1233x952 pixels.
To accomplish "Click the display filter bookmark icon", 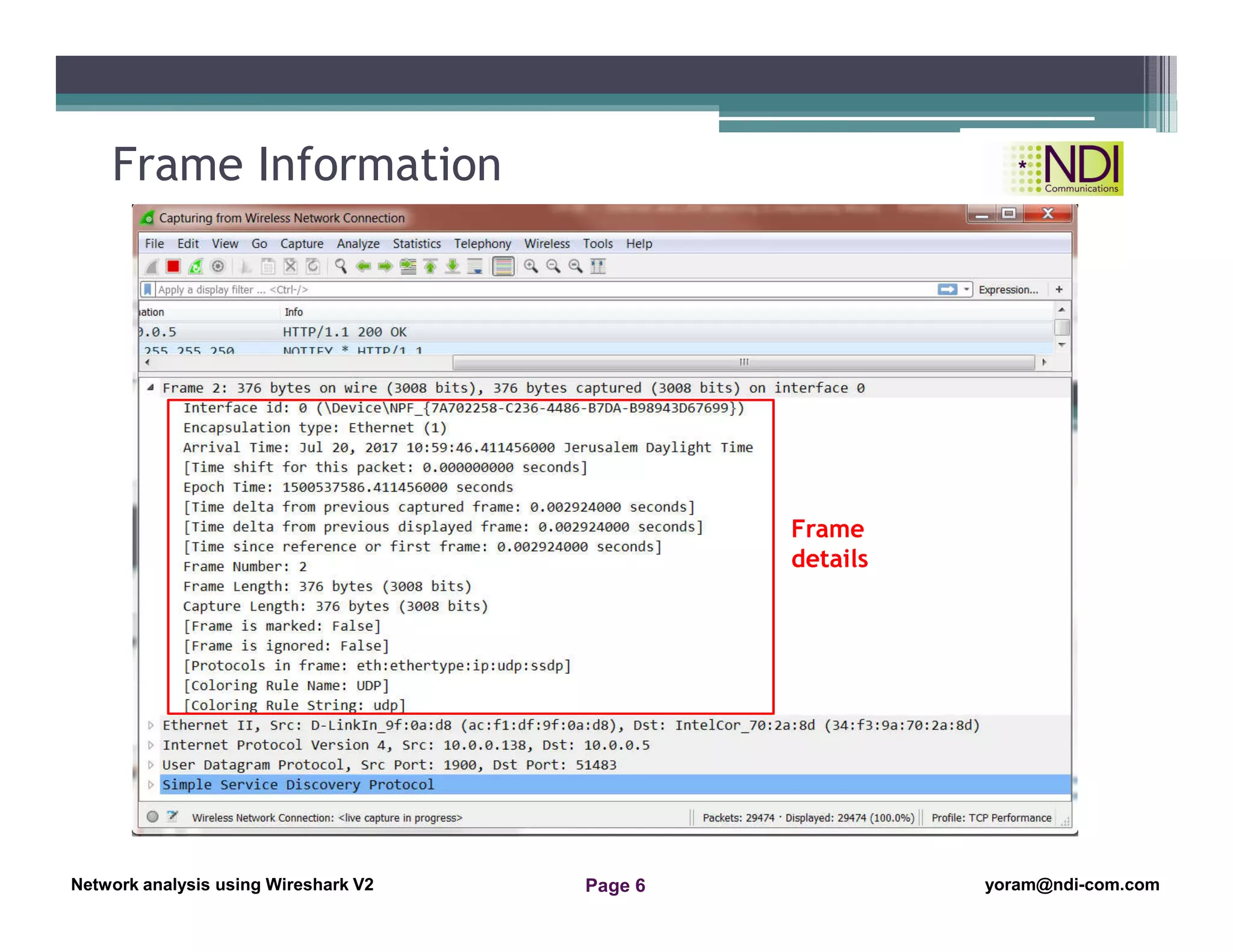I will (x=148, y=289).
